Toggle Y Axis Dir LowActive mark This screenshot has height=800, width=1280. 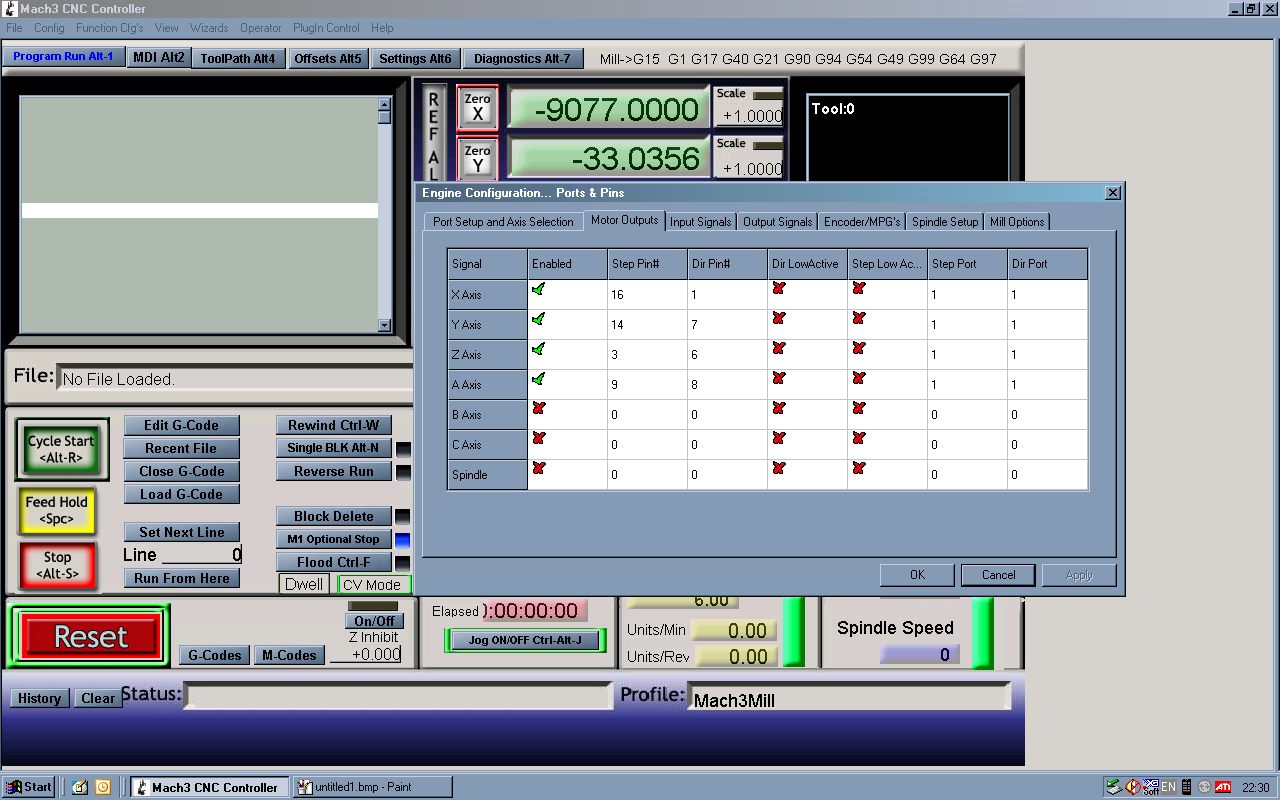coord(779,319)
